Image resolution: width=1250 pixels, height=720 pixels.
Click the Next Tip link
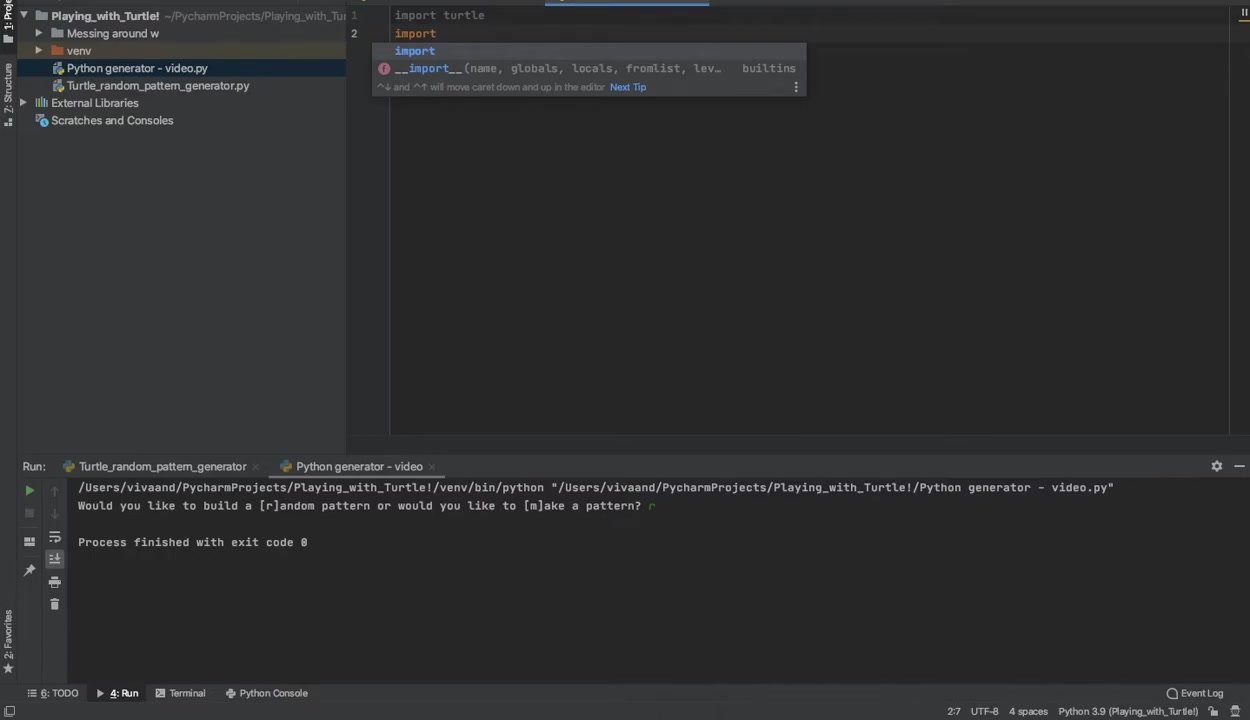627,87
